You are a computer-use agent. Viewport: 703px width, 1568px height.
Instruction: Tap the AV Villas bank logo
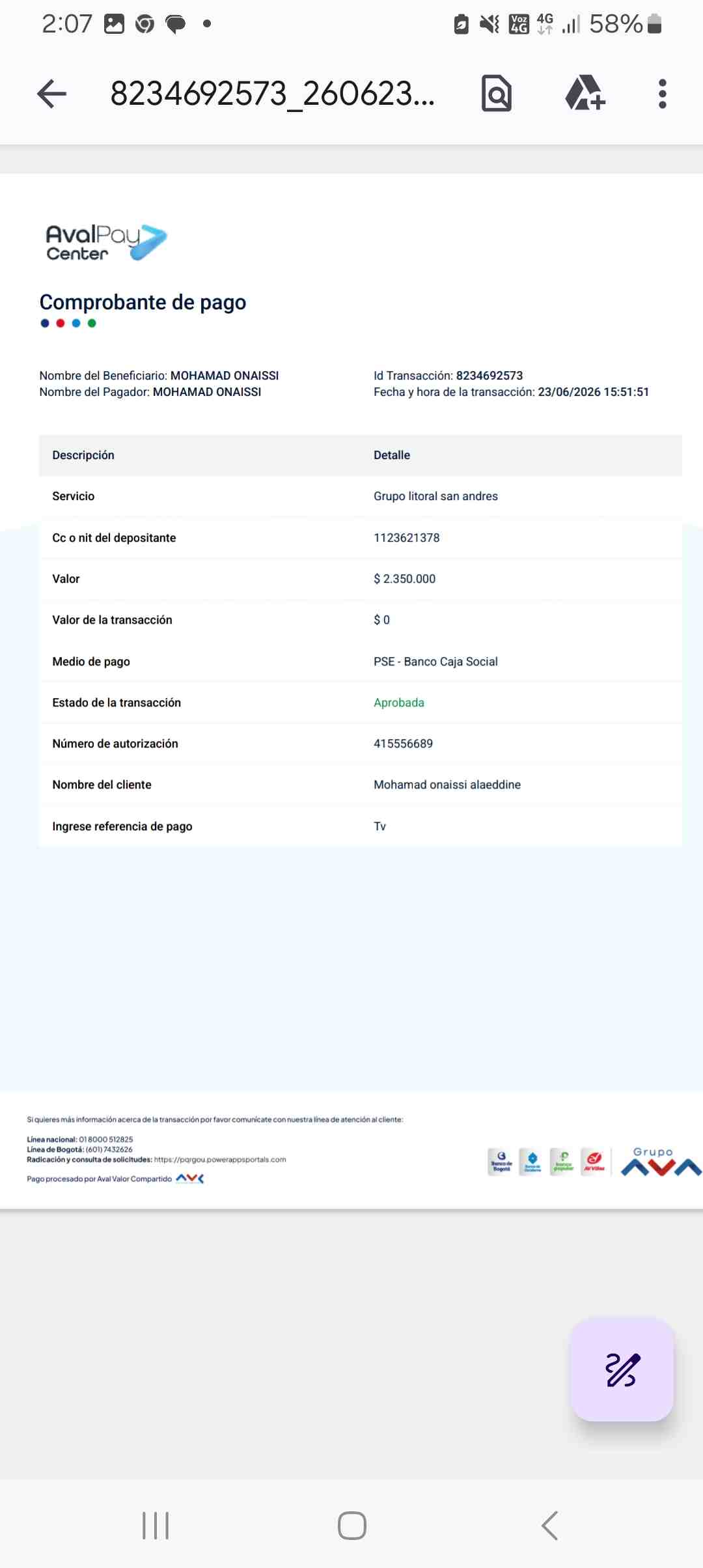pos(594,1162)
